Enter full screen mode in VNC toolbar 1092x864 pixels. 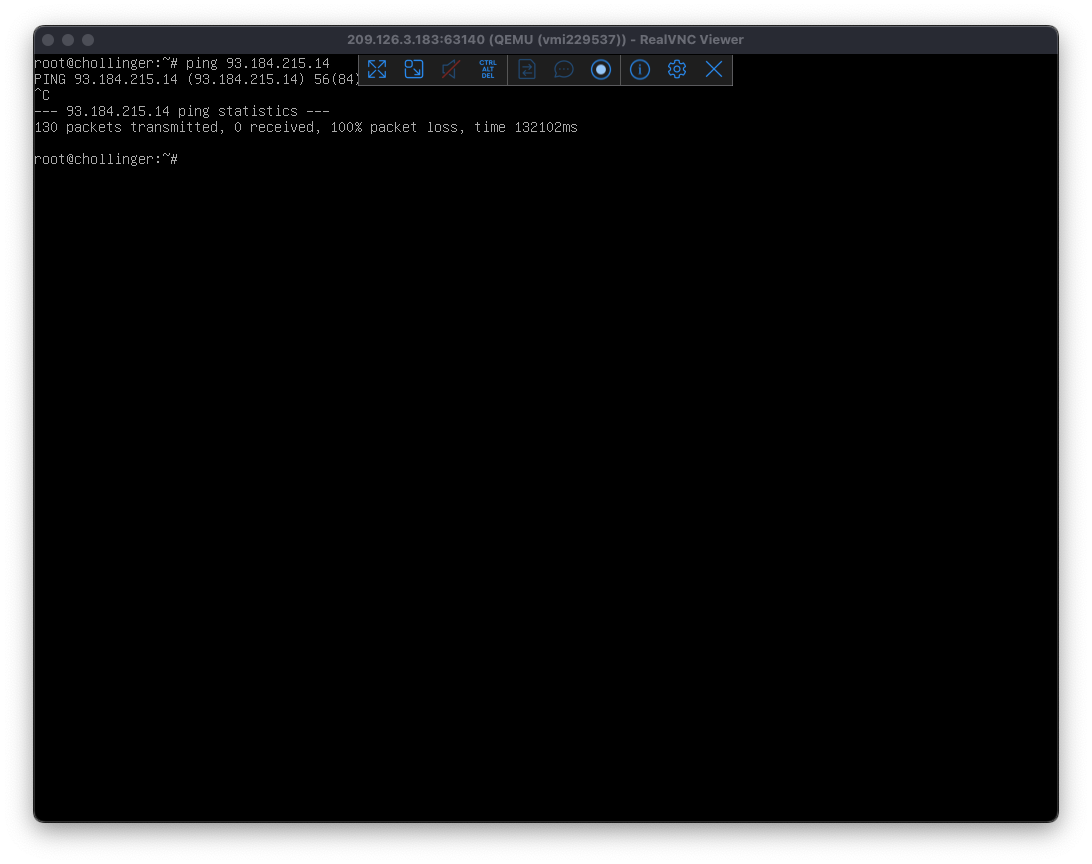[x=377, y=70]
